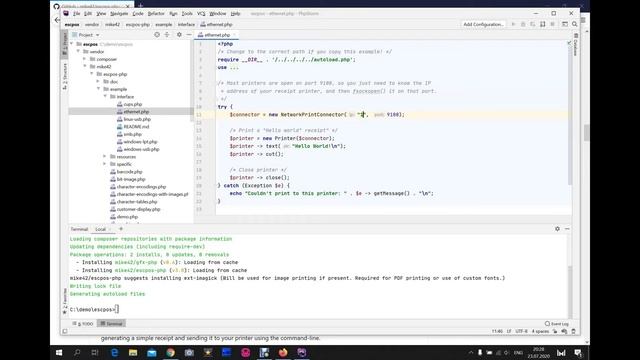This screenshot has width=640, height=360.
Task: Click the Stop icon in toolbar
Action: coord(552,24)
